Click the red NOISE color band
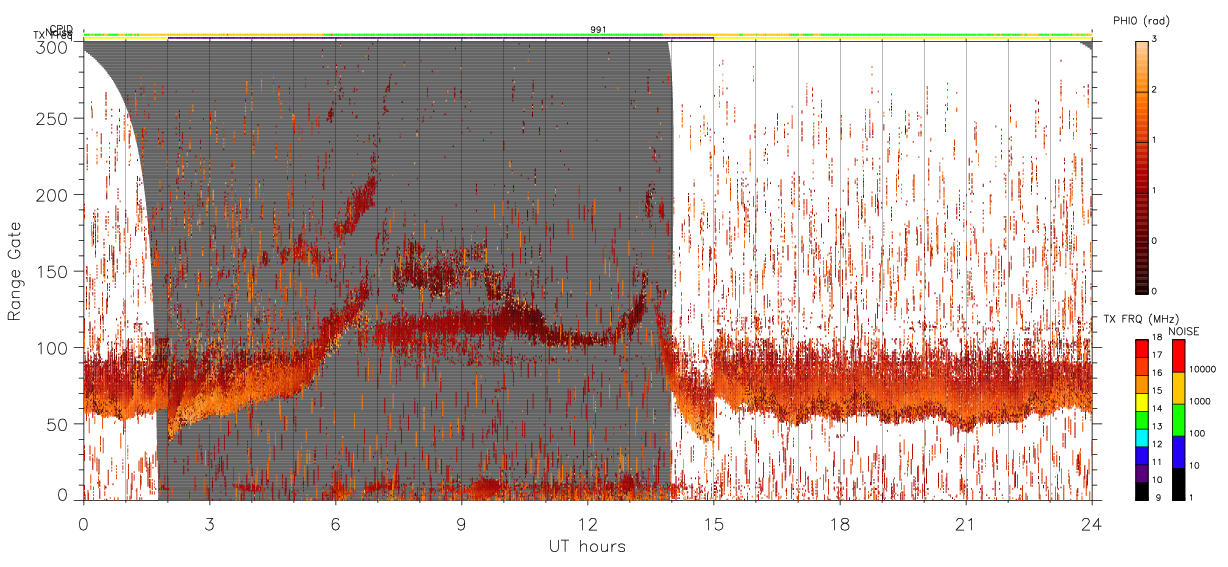 point(1177,356)
